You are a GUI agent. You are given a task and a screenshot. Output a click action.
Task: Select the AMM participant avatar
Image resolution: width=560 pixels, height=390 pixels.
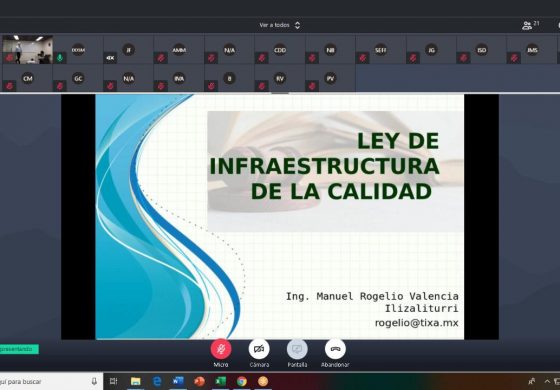point(179,50)
